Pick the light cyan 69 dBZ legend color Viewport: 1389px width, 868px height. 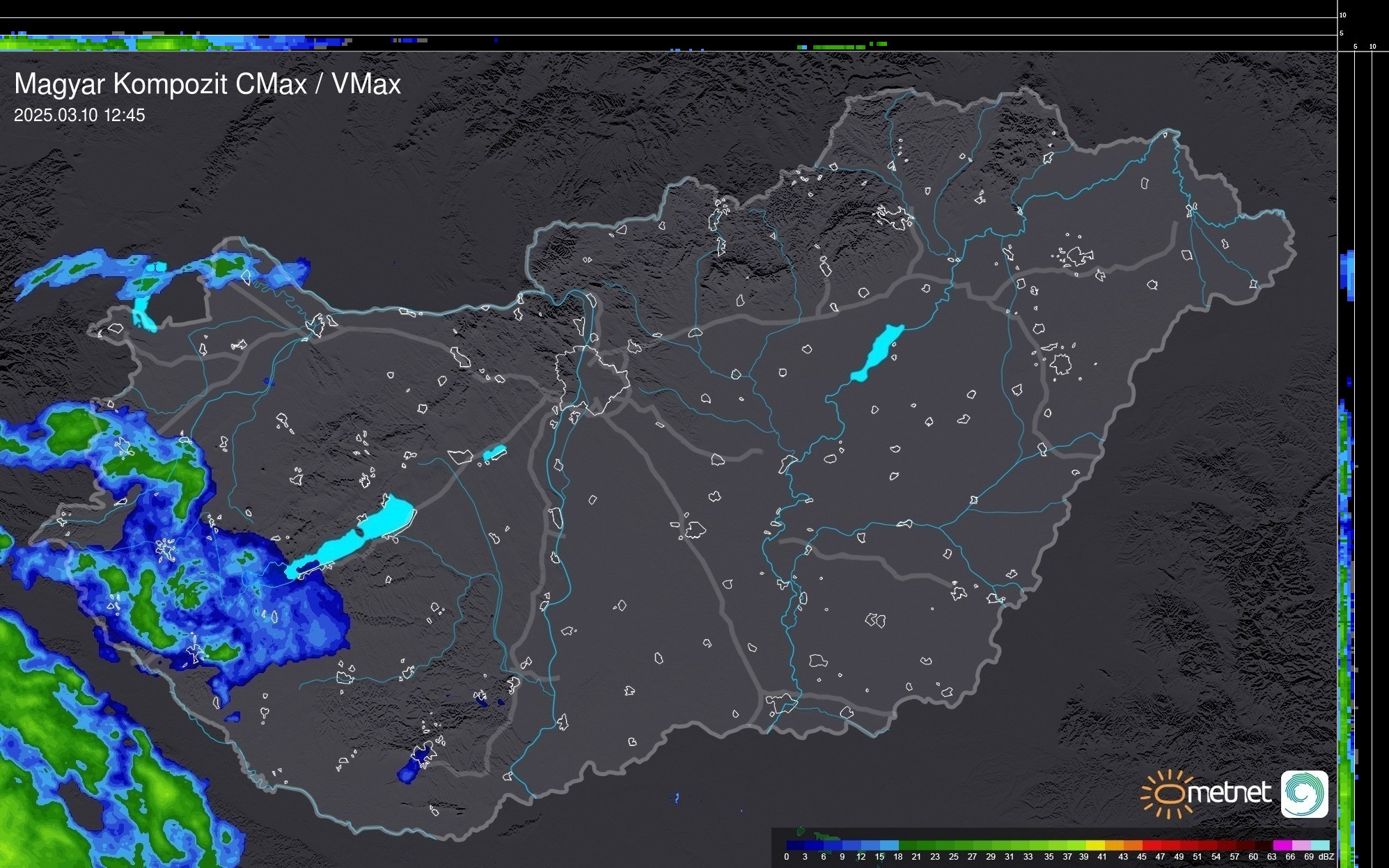click(x=1320, y=845)
